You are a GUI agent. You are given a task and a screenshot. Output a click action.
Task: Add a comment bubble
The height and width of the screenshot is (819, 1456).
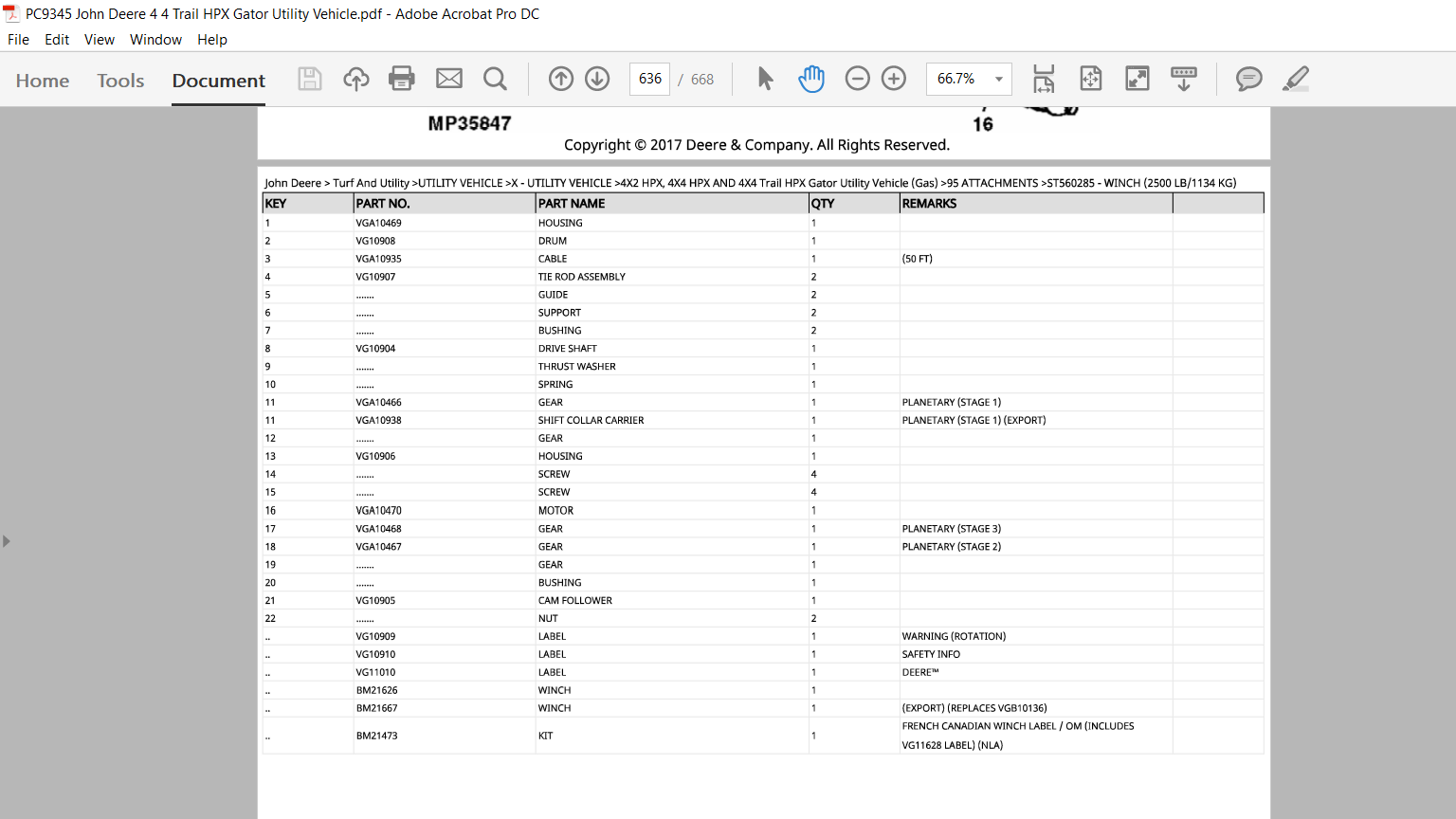click(1249, 79)
